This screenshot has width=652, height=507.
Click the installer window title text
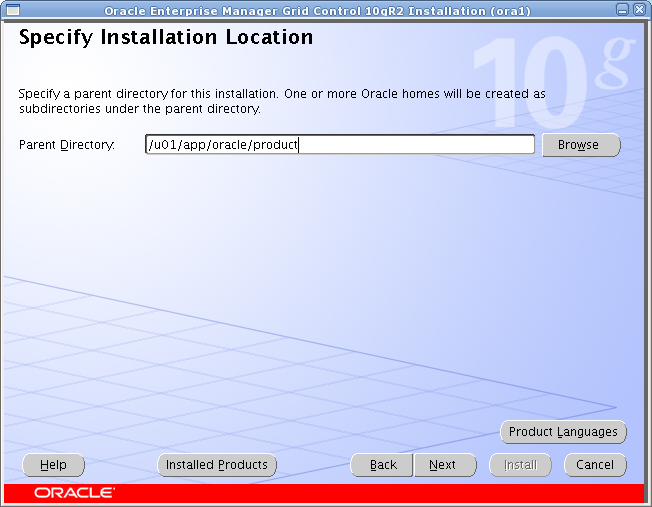pyautogui.click(x=317, y=10)
